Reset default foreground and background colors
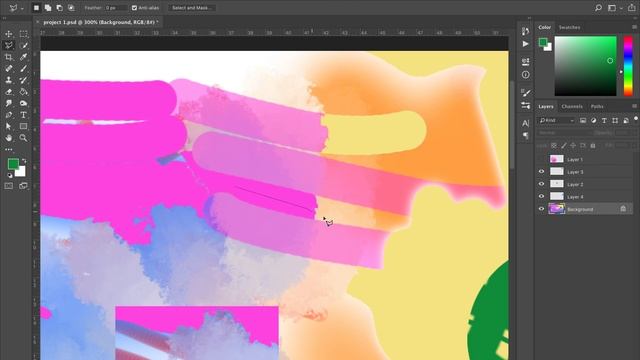Viewport: 640px width, 360px height. (9, 176)
